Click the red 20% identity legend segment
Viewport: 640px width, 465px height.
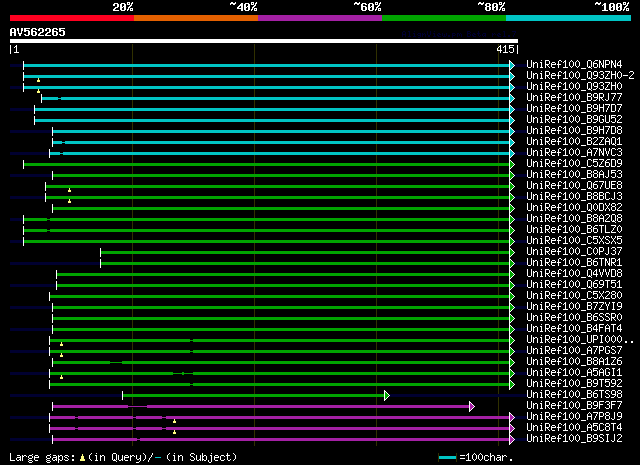click(72, 18)
